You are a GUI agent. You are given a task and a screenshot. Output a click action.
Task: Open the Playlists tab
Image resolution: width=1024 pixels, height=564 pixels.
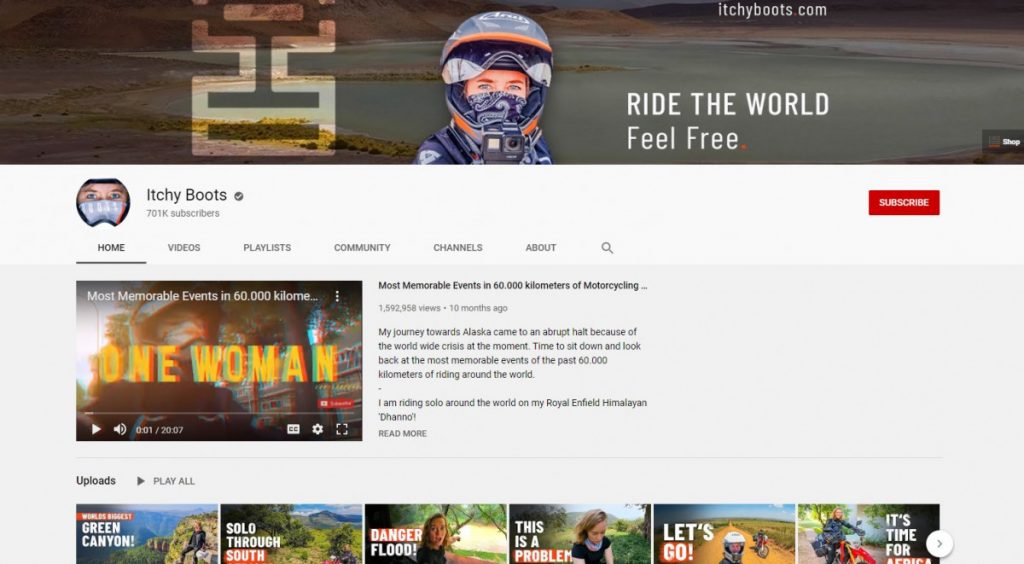tap(267, 247)
